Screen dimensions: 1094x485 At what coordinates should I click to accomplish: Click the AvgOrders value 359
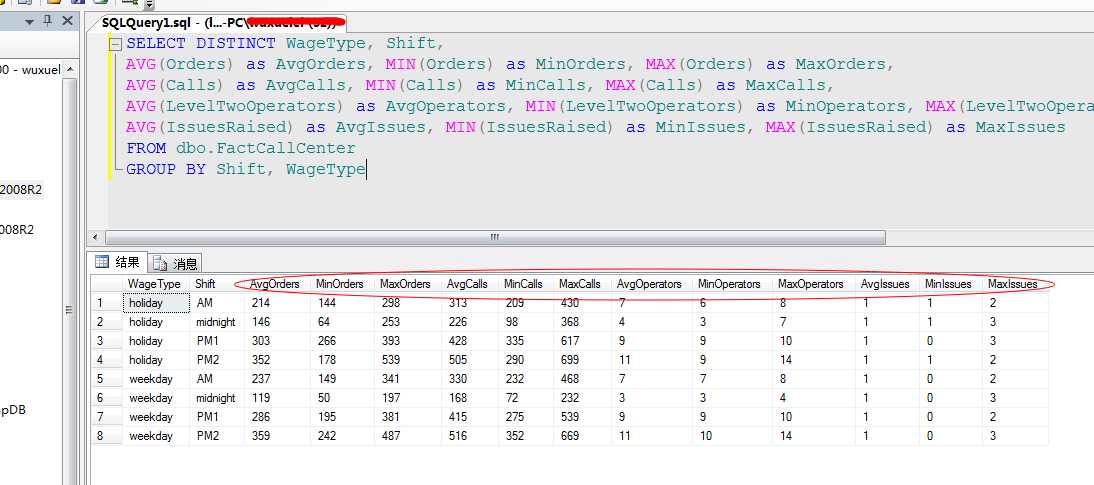277,435
